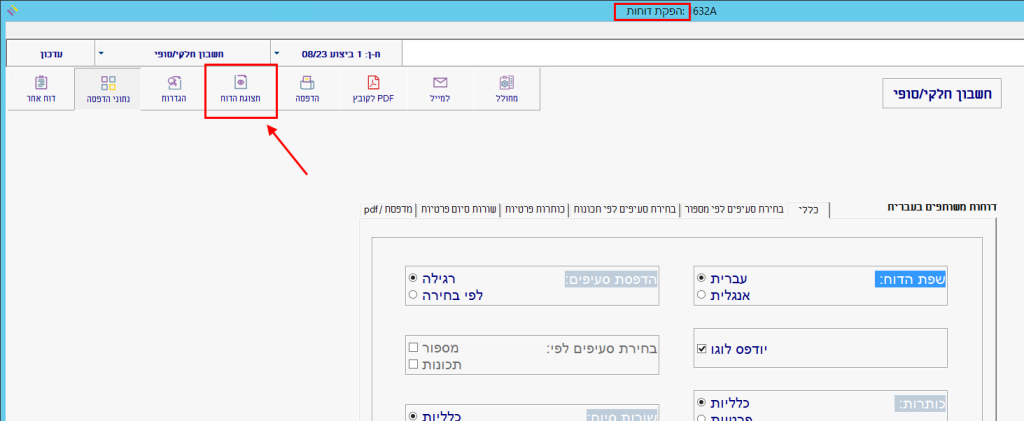
Task: Choose the לפי בחירה radio option
Action: coord(413,295)
